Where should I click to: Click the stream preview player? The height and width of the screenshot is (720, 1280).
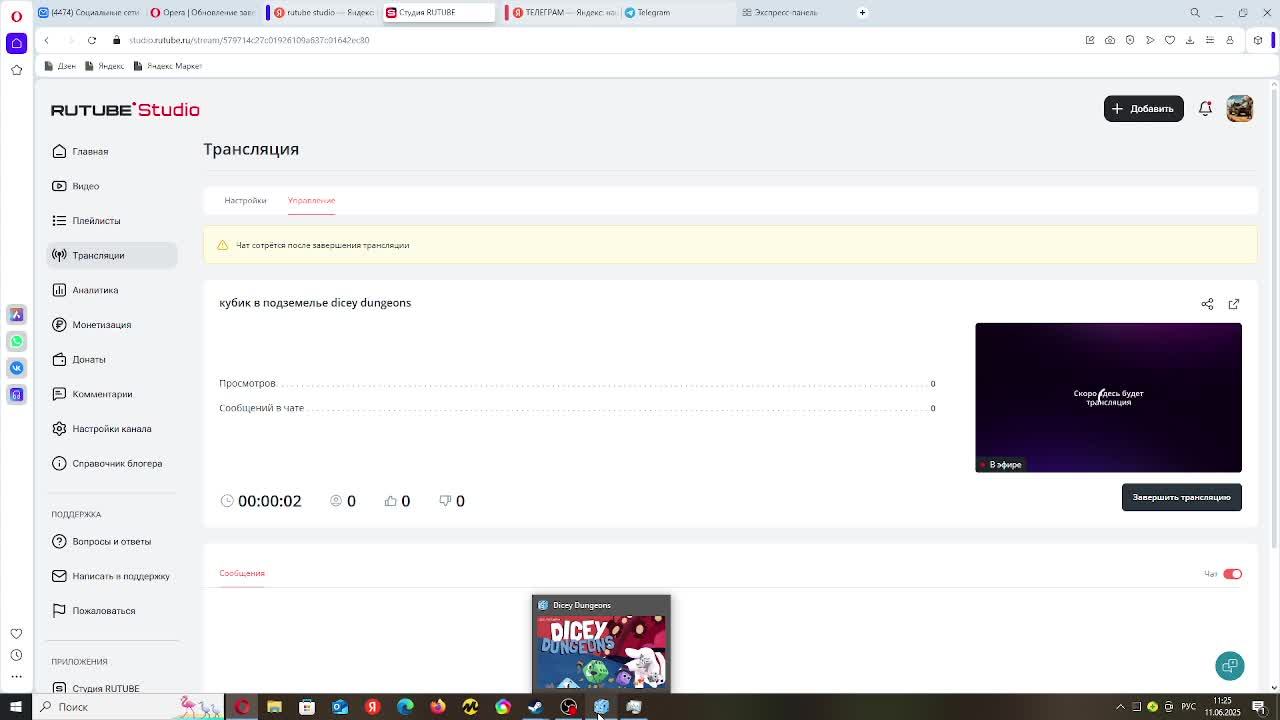click(1108, 397)
